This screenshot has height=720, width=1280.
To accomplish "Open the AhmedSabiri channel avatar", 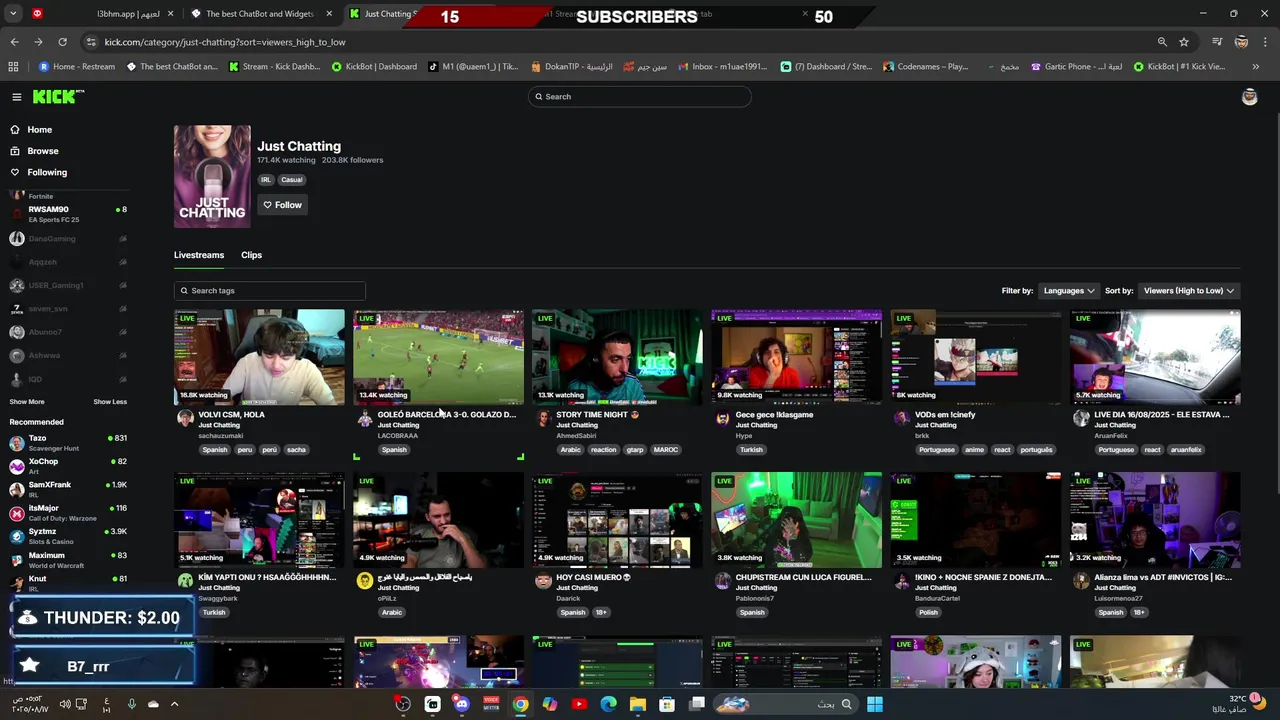I will [543, 419].
